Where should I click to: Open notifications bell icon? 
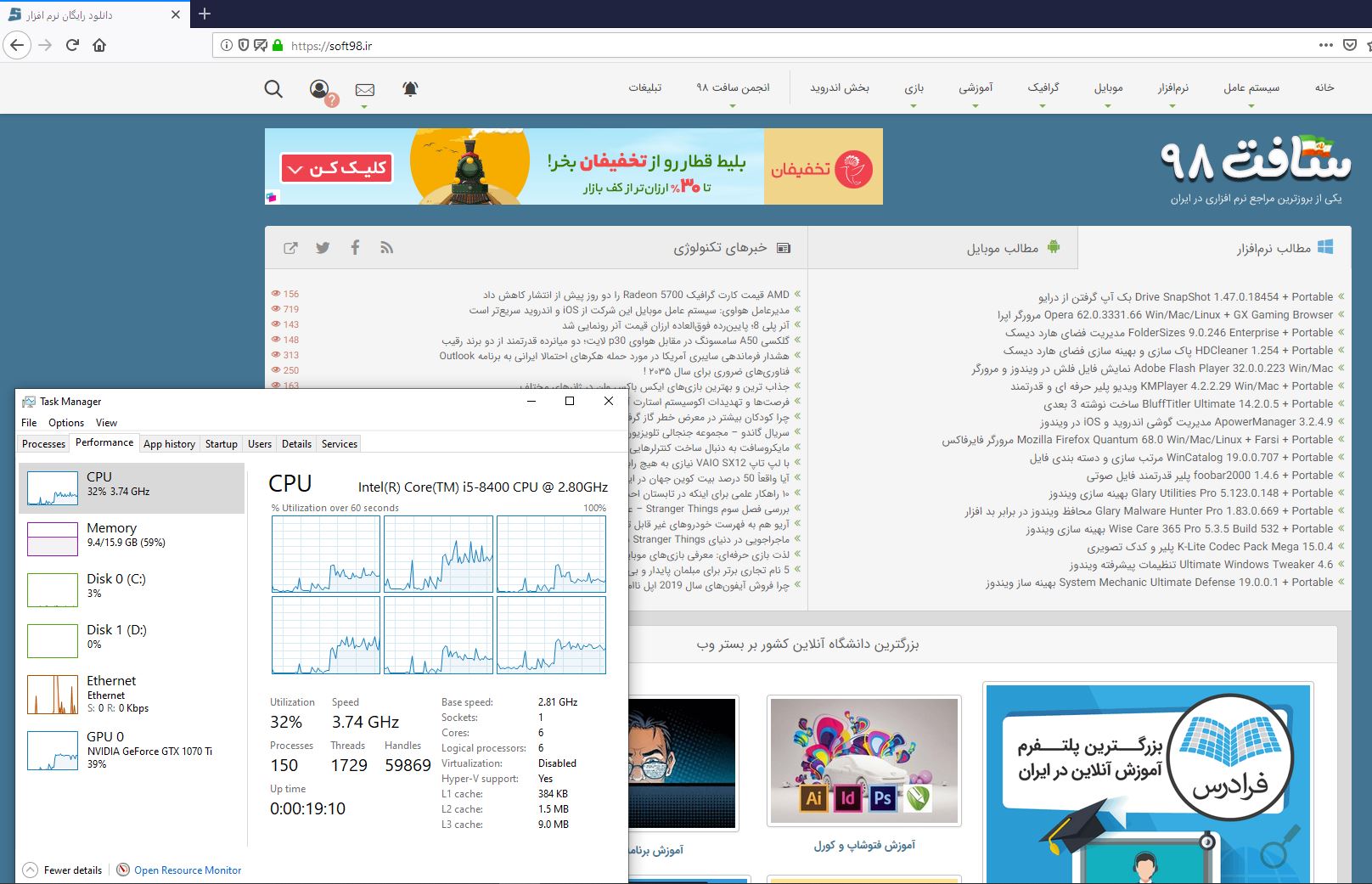pos(410,88)
